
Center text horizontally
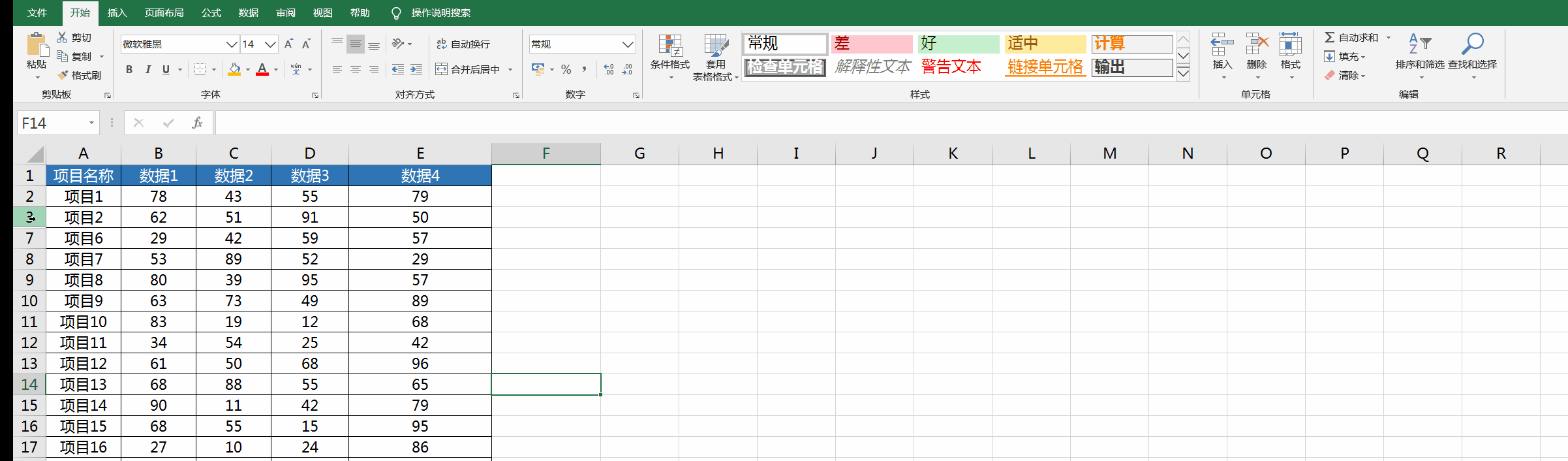356,69
